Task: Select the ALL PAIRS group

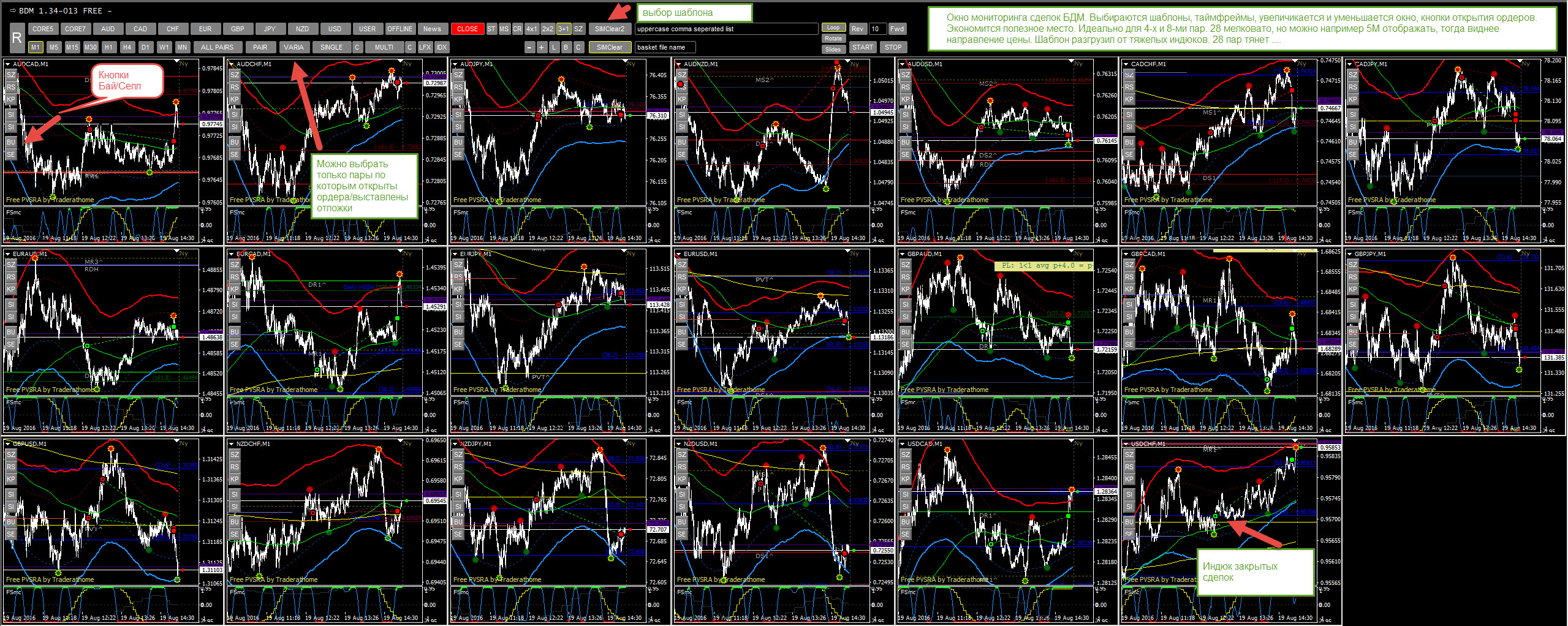Action: [218, 47]
